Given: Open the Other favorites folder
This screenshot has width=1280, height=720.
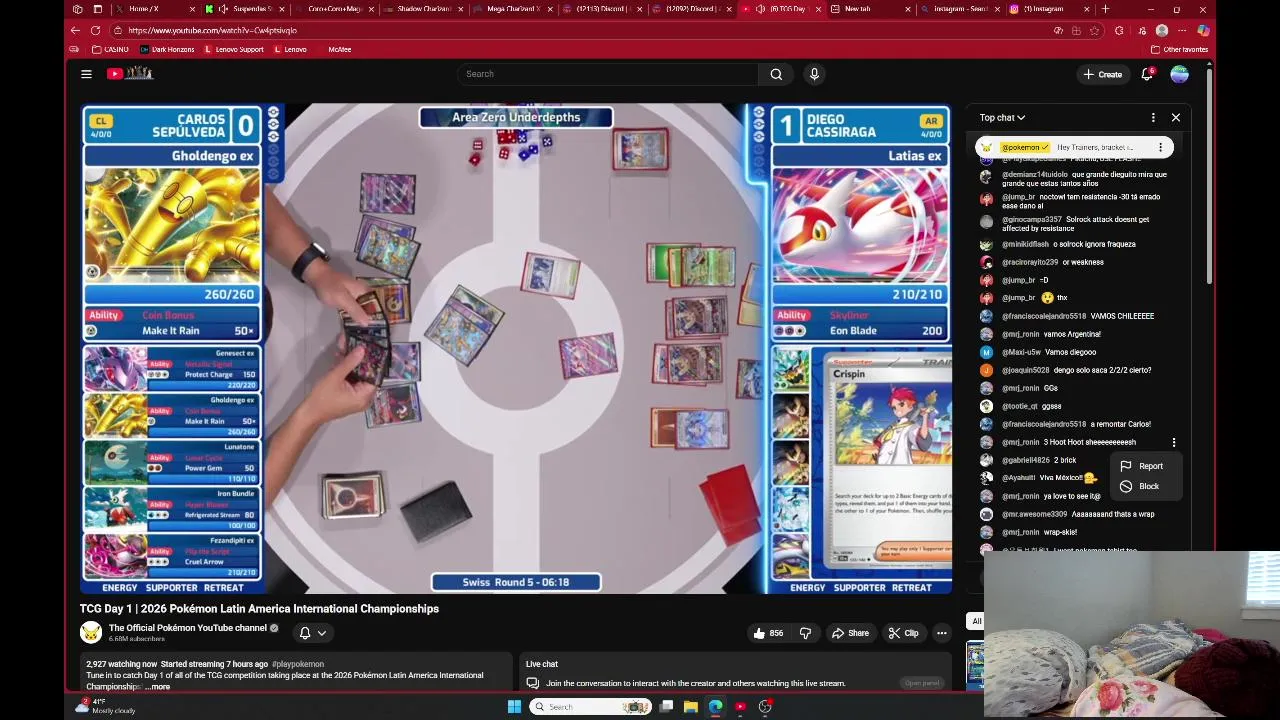Looking at the screenshot, I should 1180,49.
